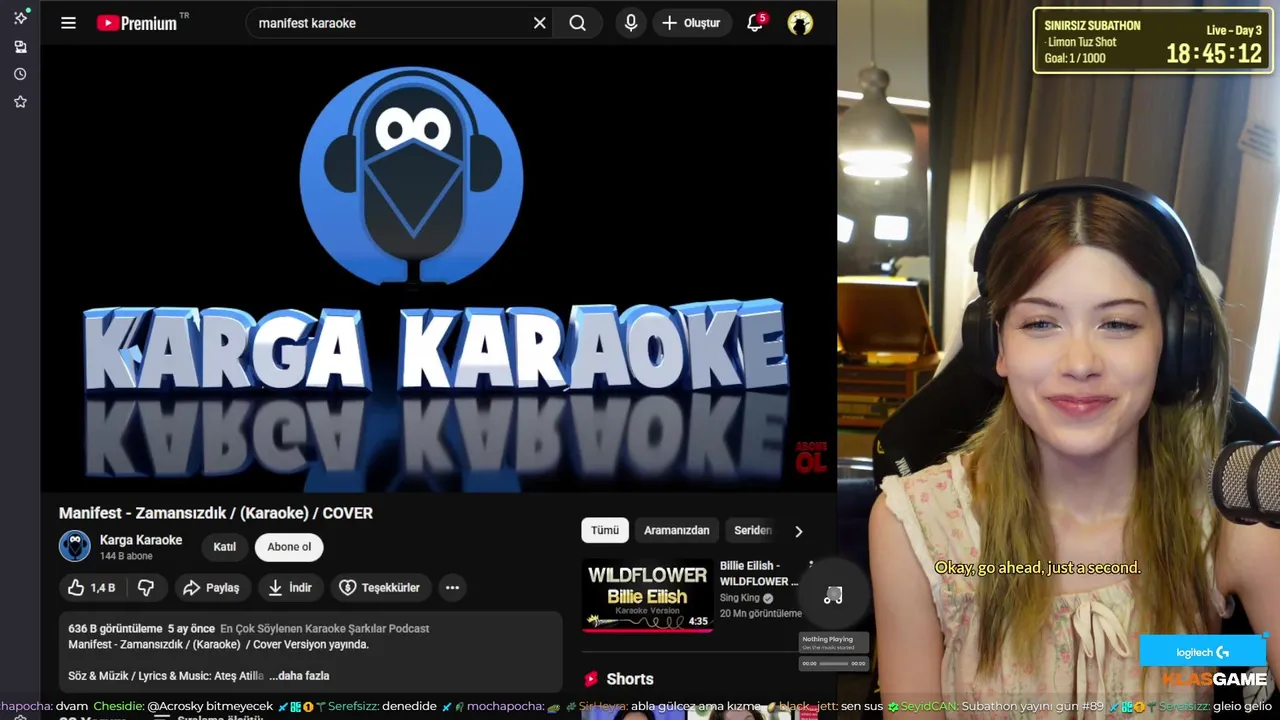Image resolution: width=1280 pixels, height=720 pixels.
Task: Like the video showing 1,4 B
Action: point(92,588)
